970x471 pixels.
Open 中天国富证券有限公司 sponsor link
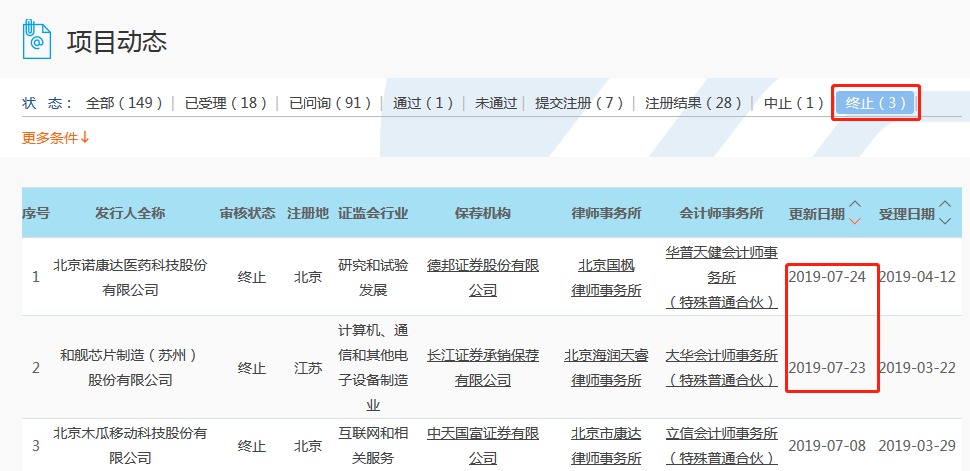[x=483, y=446]
